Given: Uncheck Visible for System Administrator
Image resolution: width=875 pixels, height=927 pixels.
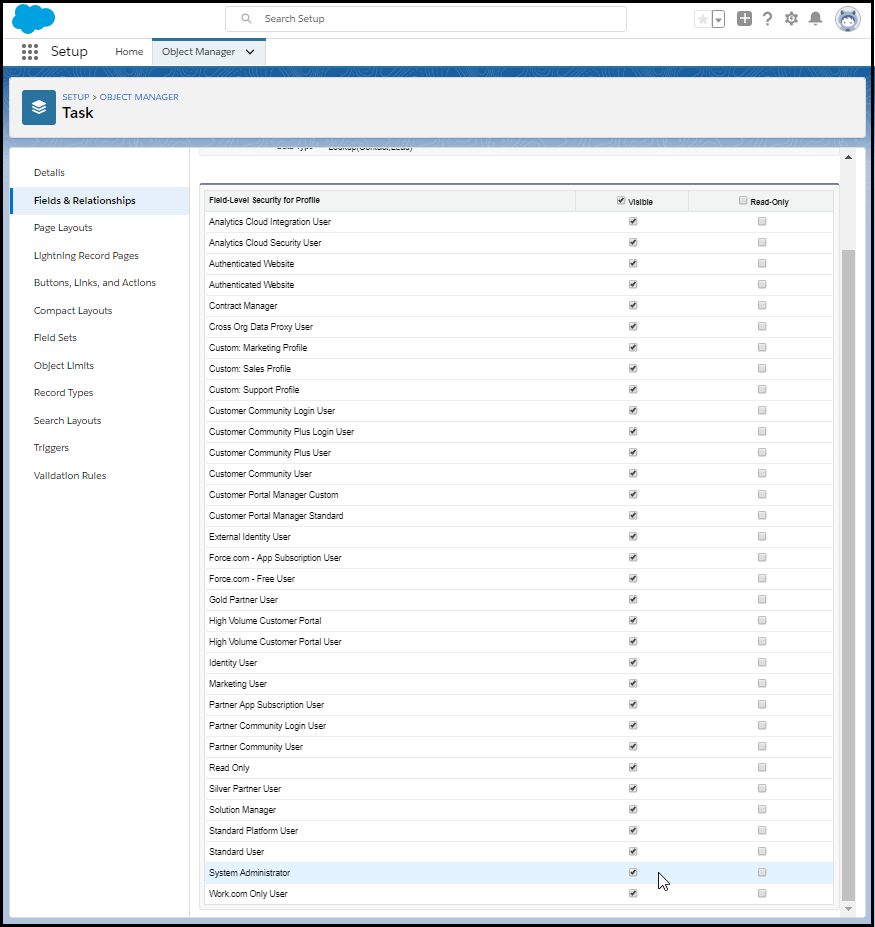Looking at the screenshot, I should point(633,873).
